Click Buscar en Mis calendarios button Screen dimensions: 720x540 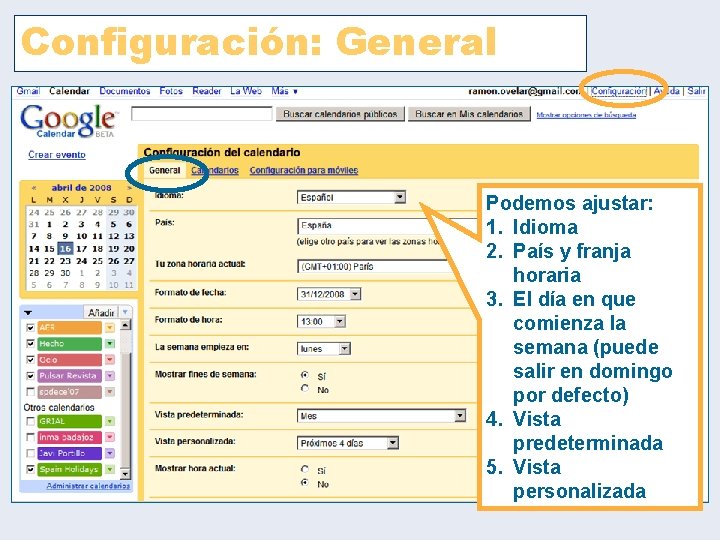469,114
